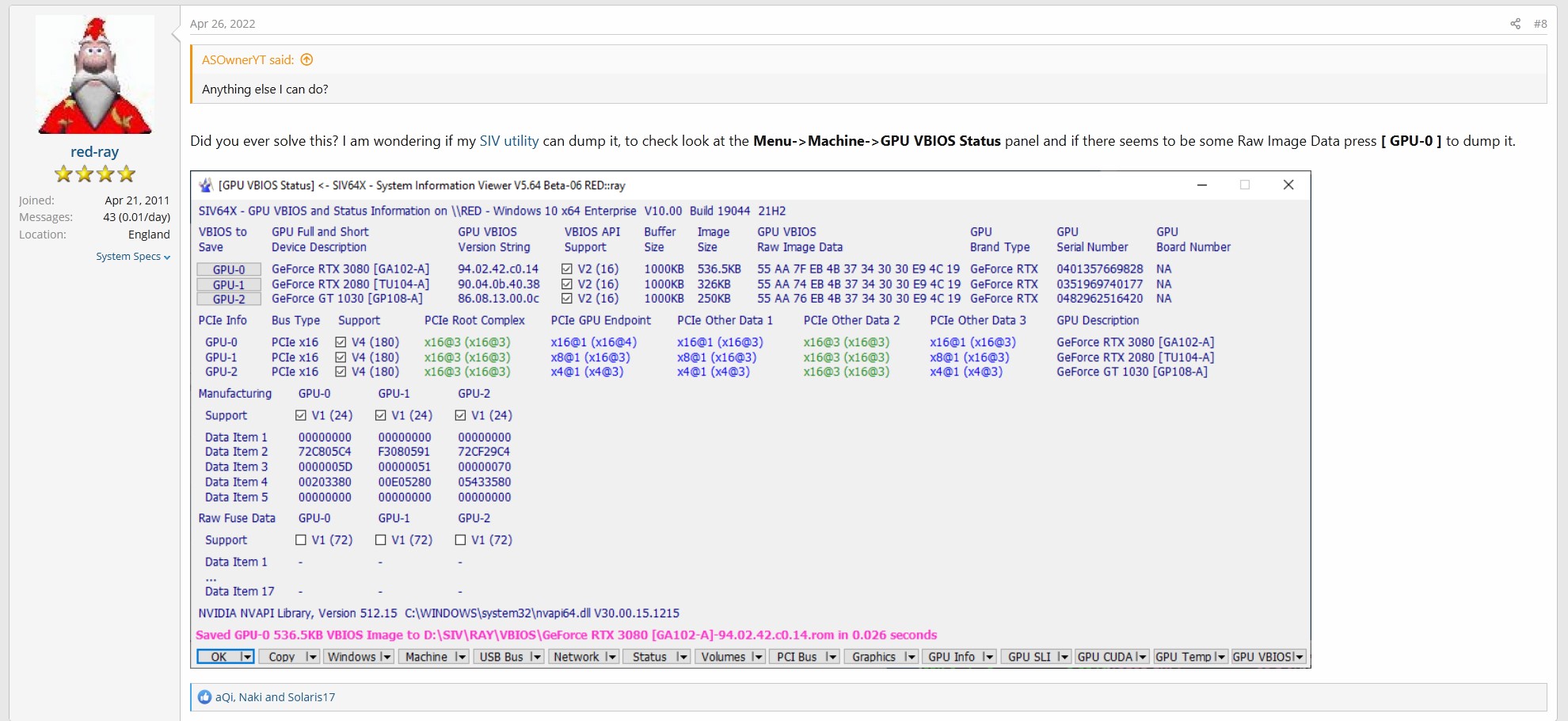Screen dimensions: 1568x721
Task: Open the GPU Temp menu button
Action: pyautogui.click(x=1190, y=657)
